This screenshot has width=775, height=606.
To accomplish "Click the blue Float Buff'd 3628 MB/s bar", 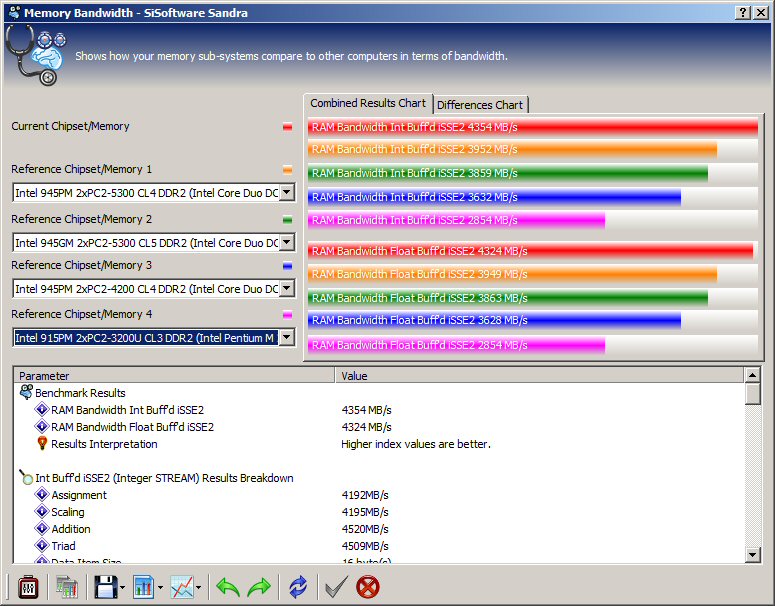I will [494, 320].
